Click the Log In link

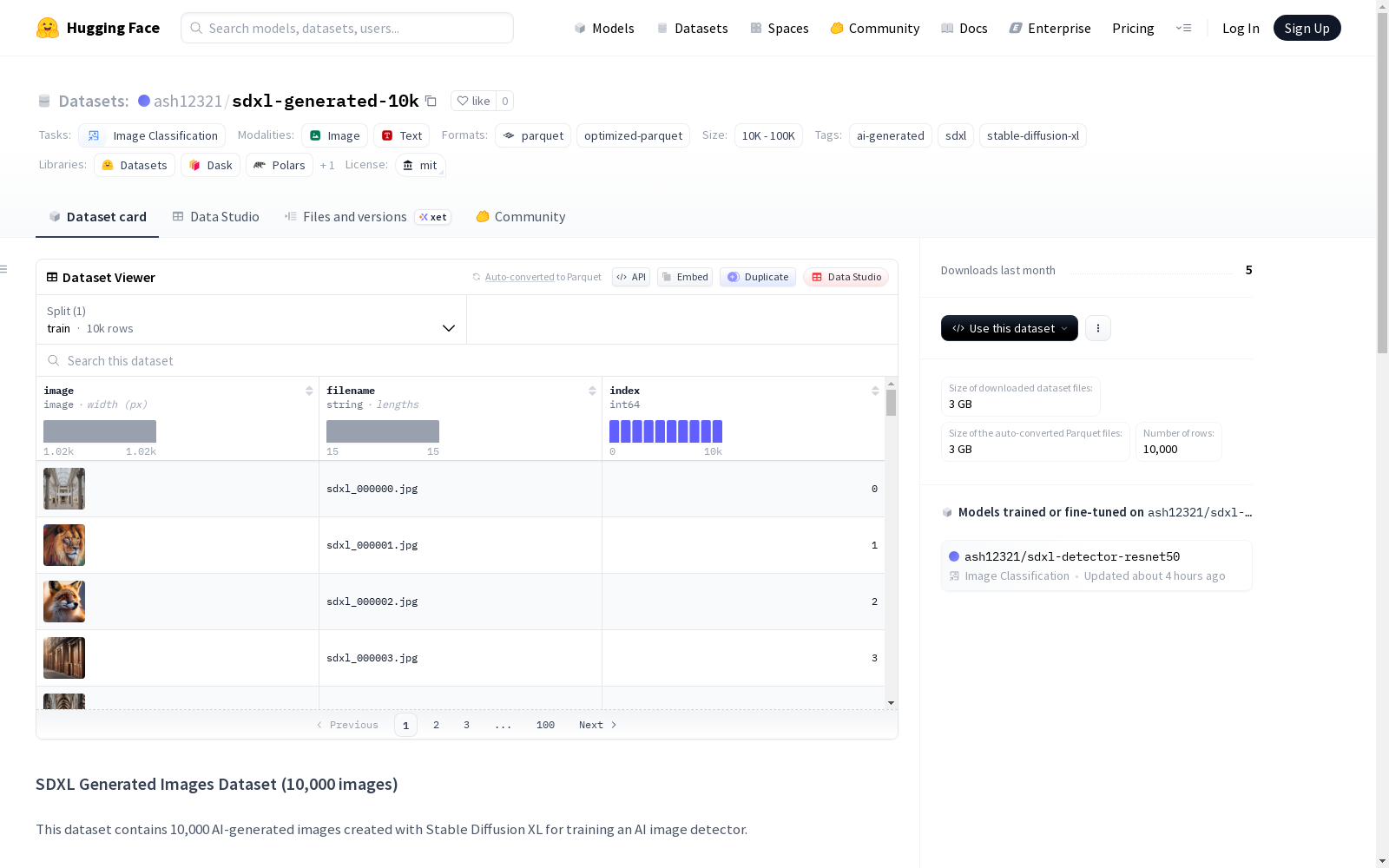click(1241, 28)
